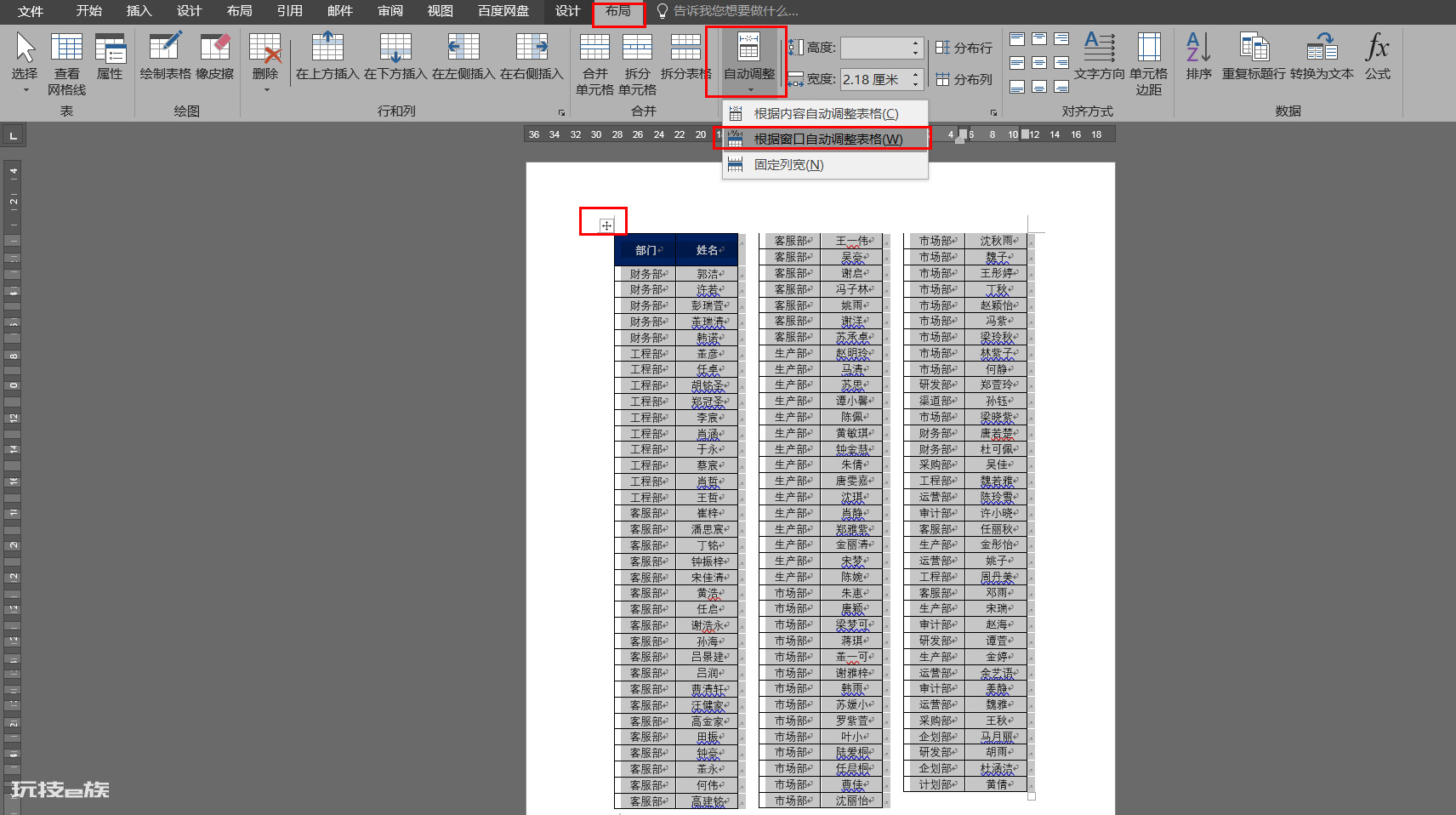Image resolution: width=1456 pixels, height=815 pixels.
Task: Switch to the 视图 tab
Action: pos(440,11)
